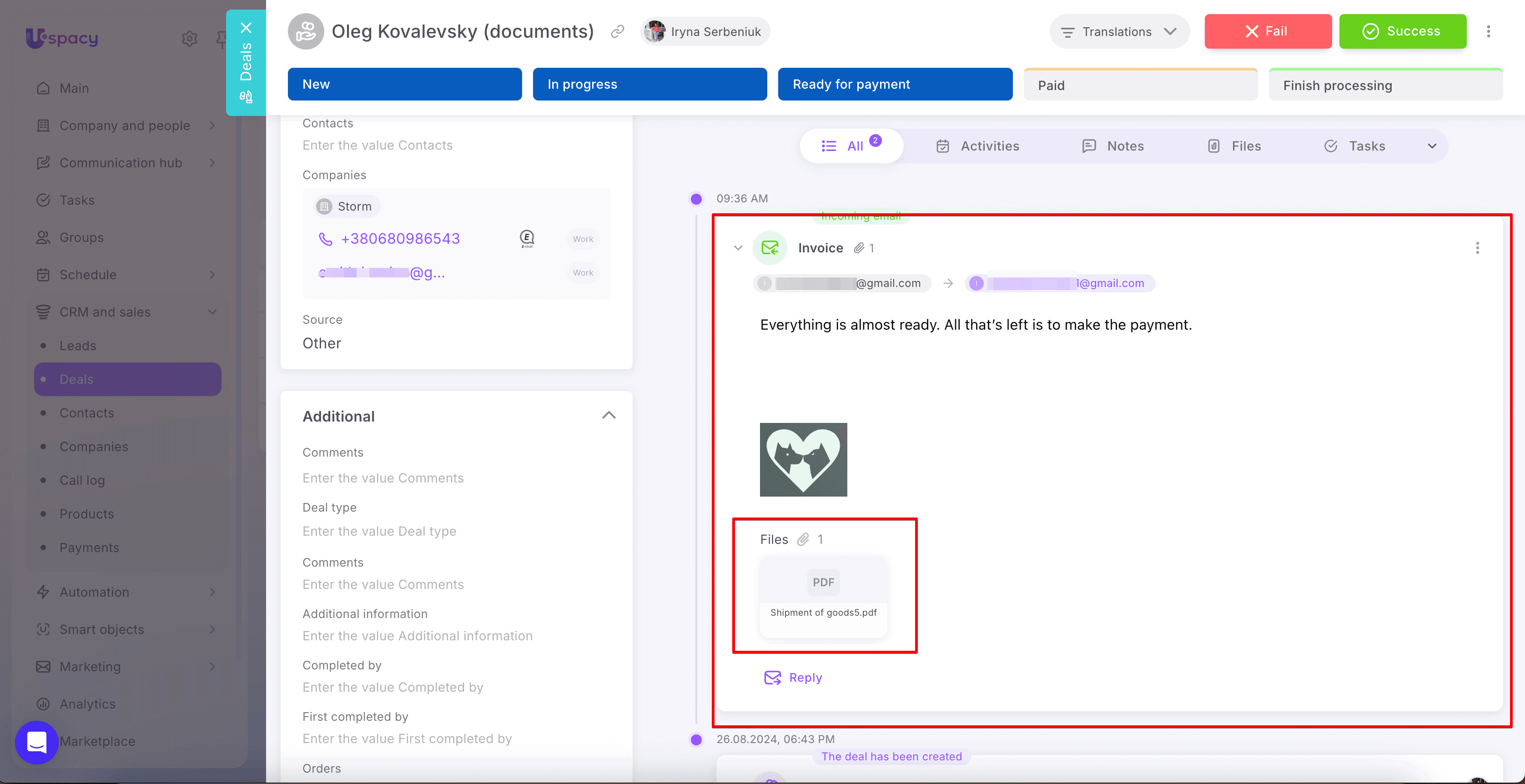1525x784 pixels.
Task: Reply to the Invoice email
Action: [x=793, y=678]
